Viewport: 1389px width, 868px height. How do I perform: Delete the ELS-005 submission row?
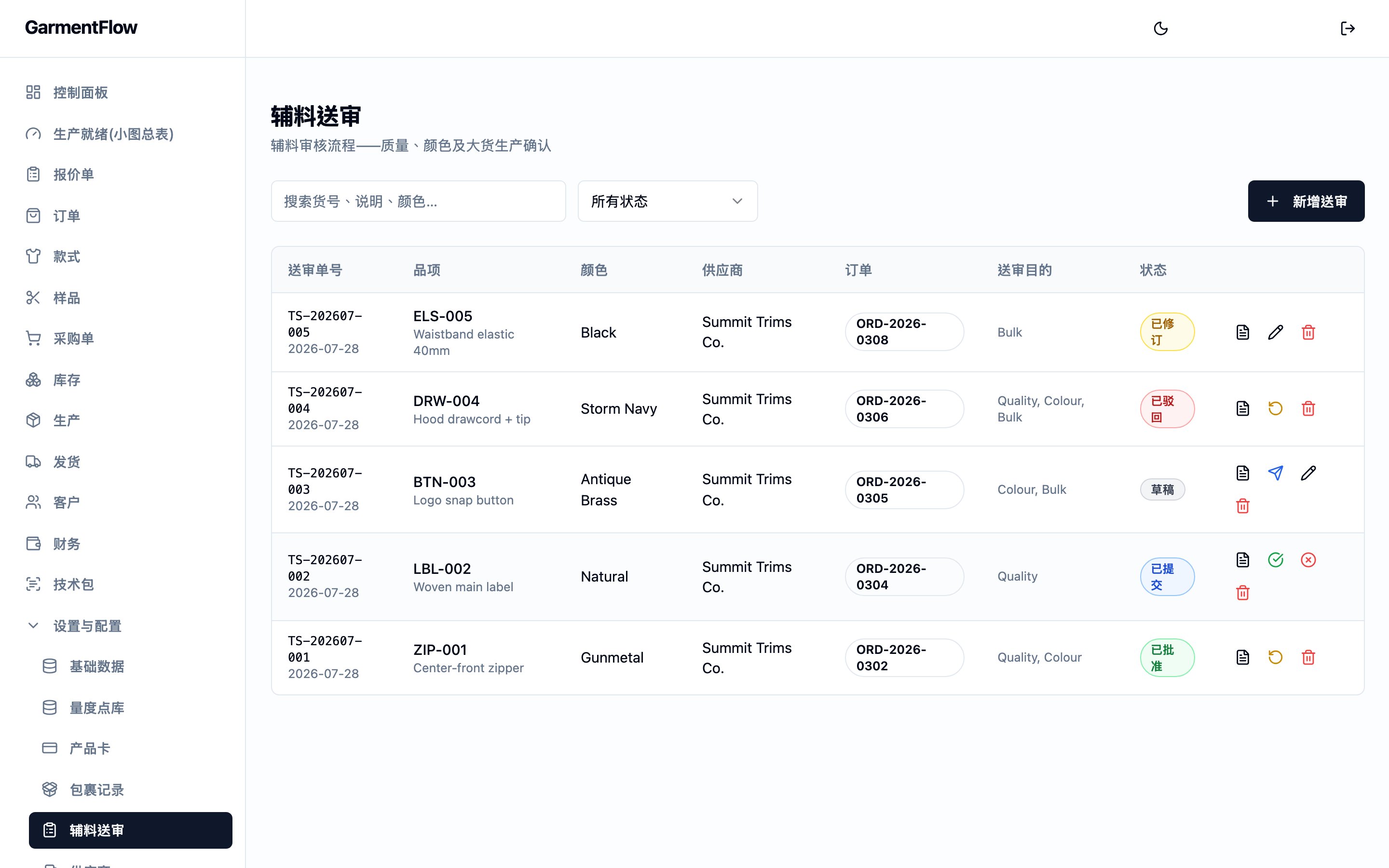(1308, 332)
